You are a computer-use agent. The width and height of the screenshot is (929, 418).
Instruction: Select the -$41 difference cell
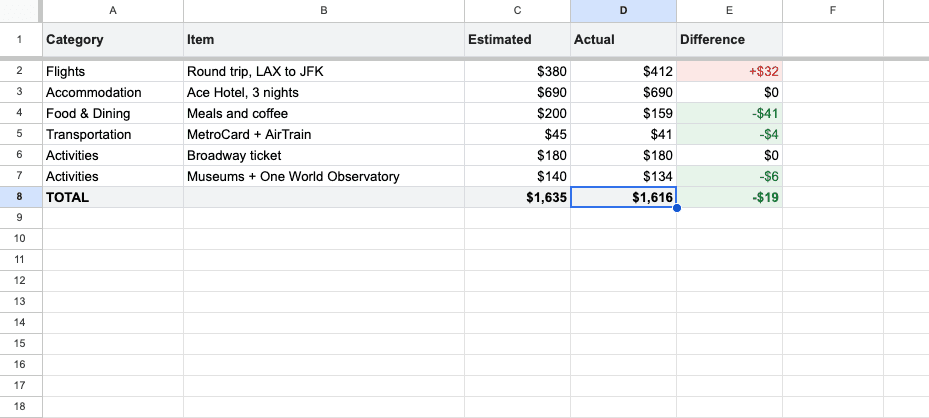click(x=729, y=113)
